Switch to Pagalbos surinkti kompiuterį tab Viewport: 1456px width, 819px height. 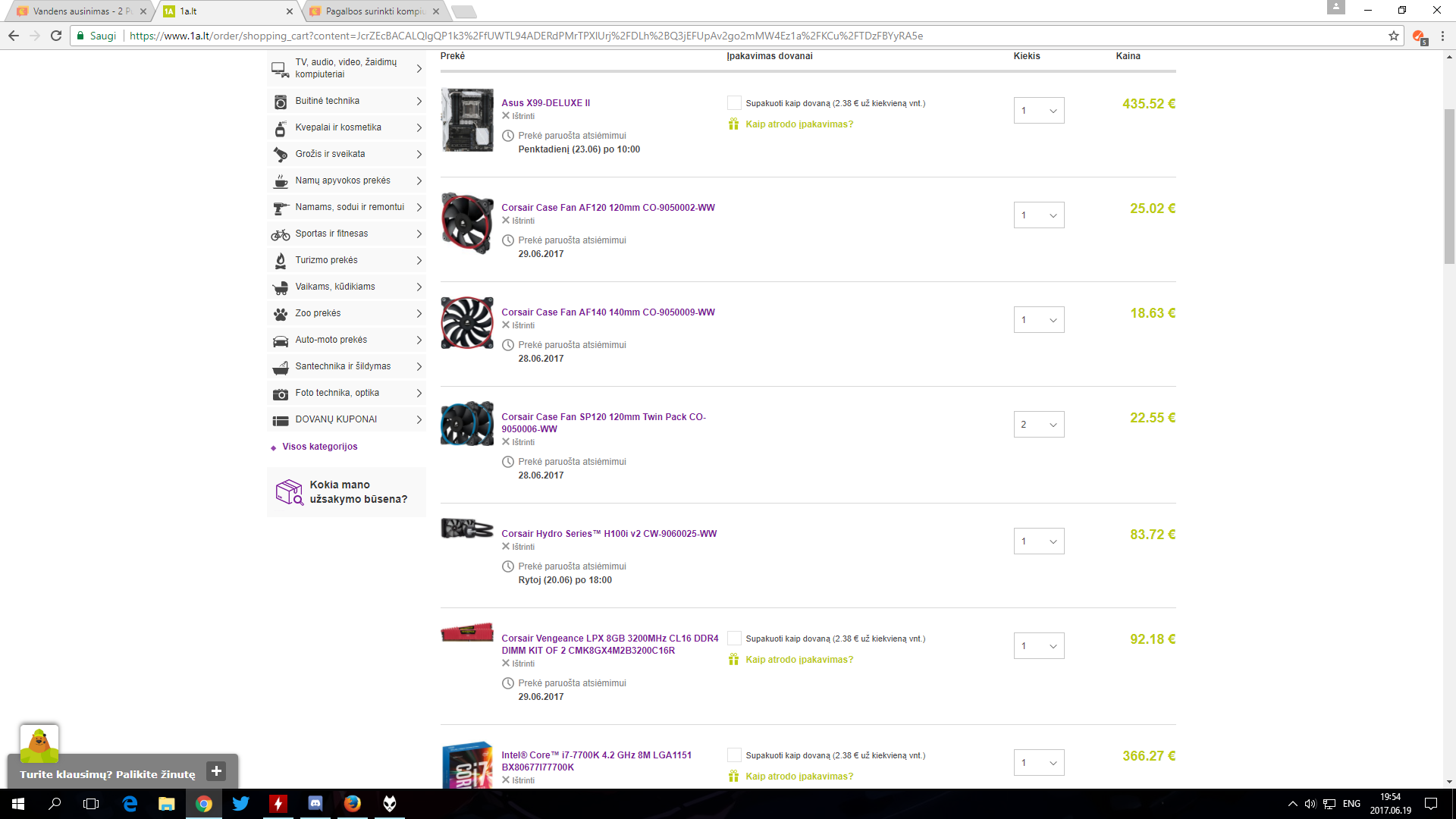tap(375, 11)
